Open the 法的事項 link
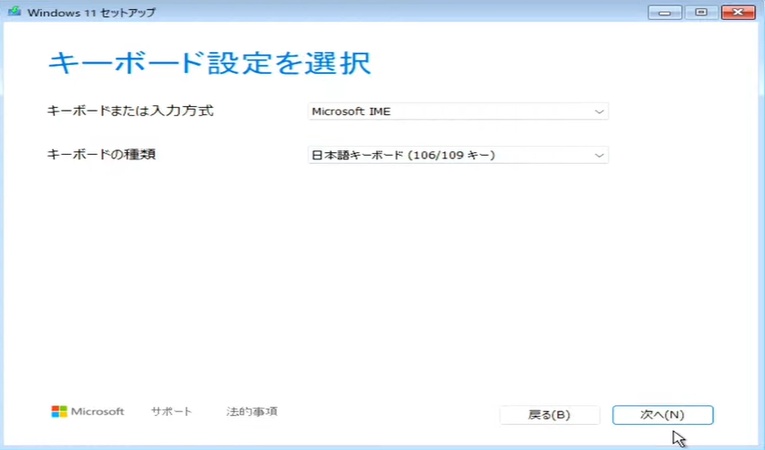 click(x=252, y=411)
